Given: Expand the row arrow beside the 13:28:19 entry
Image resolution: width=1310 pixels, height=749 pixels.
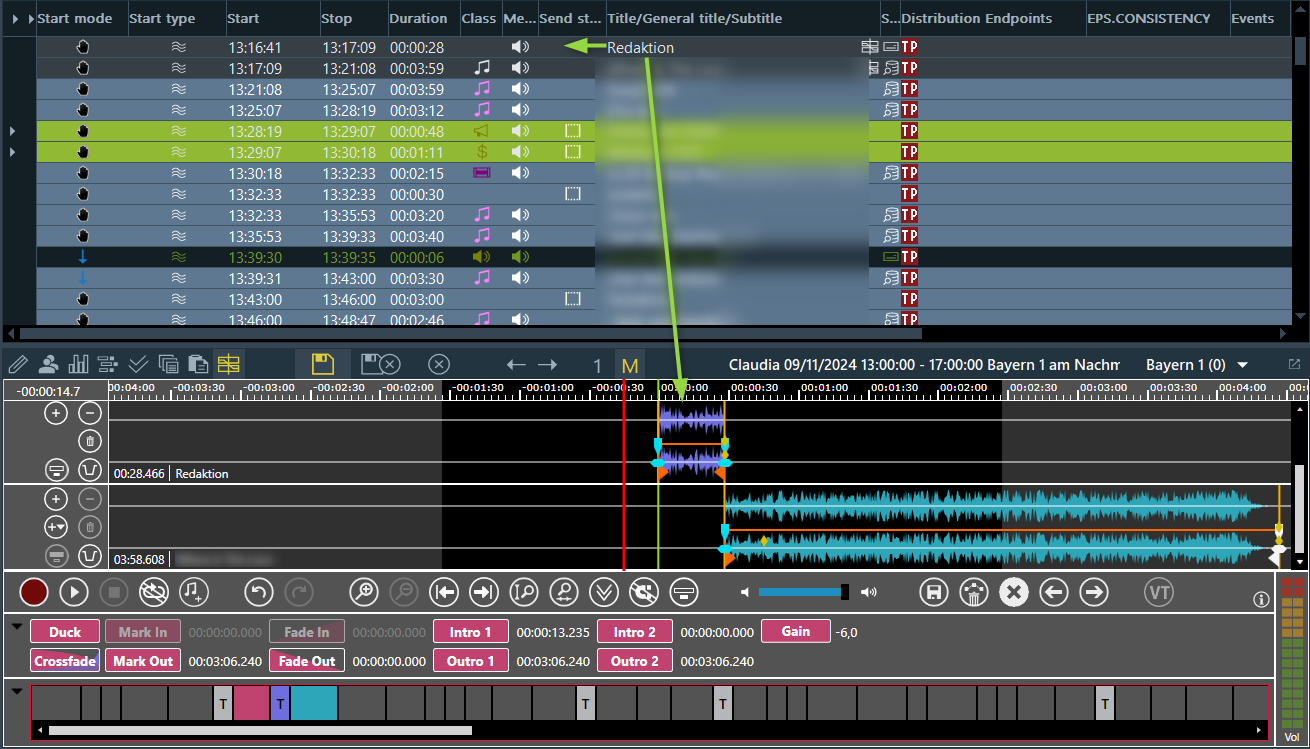Looking at the screenshot, I should (x=11, y=130).
